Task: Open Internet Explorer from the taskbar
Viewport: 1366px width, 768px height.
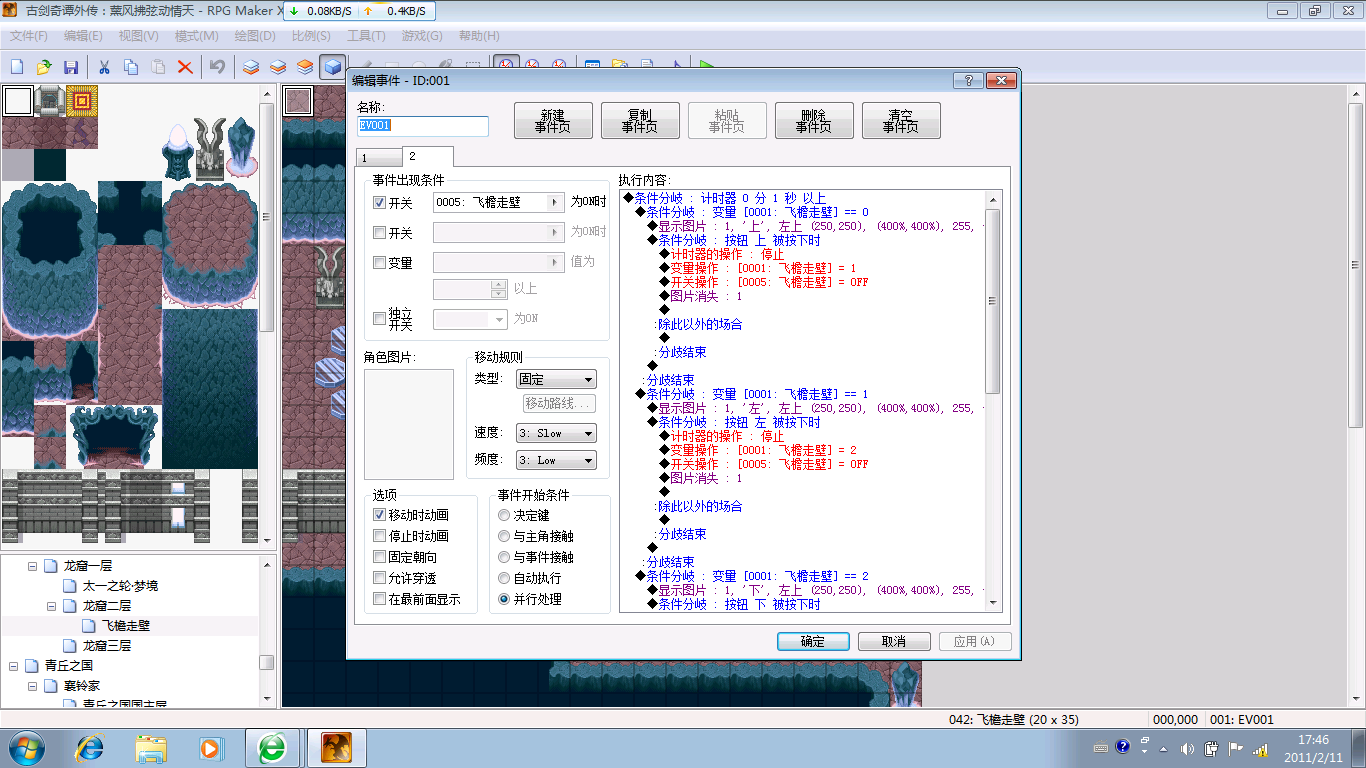Action: pos(90,747)
